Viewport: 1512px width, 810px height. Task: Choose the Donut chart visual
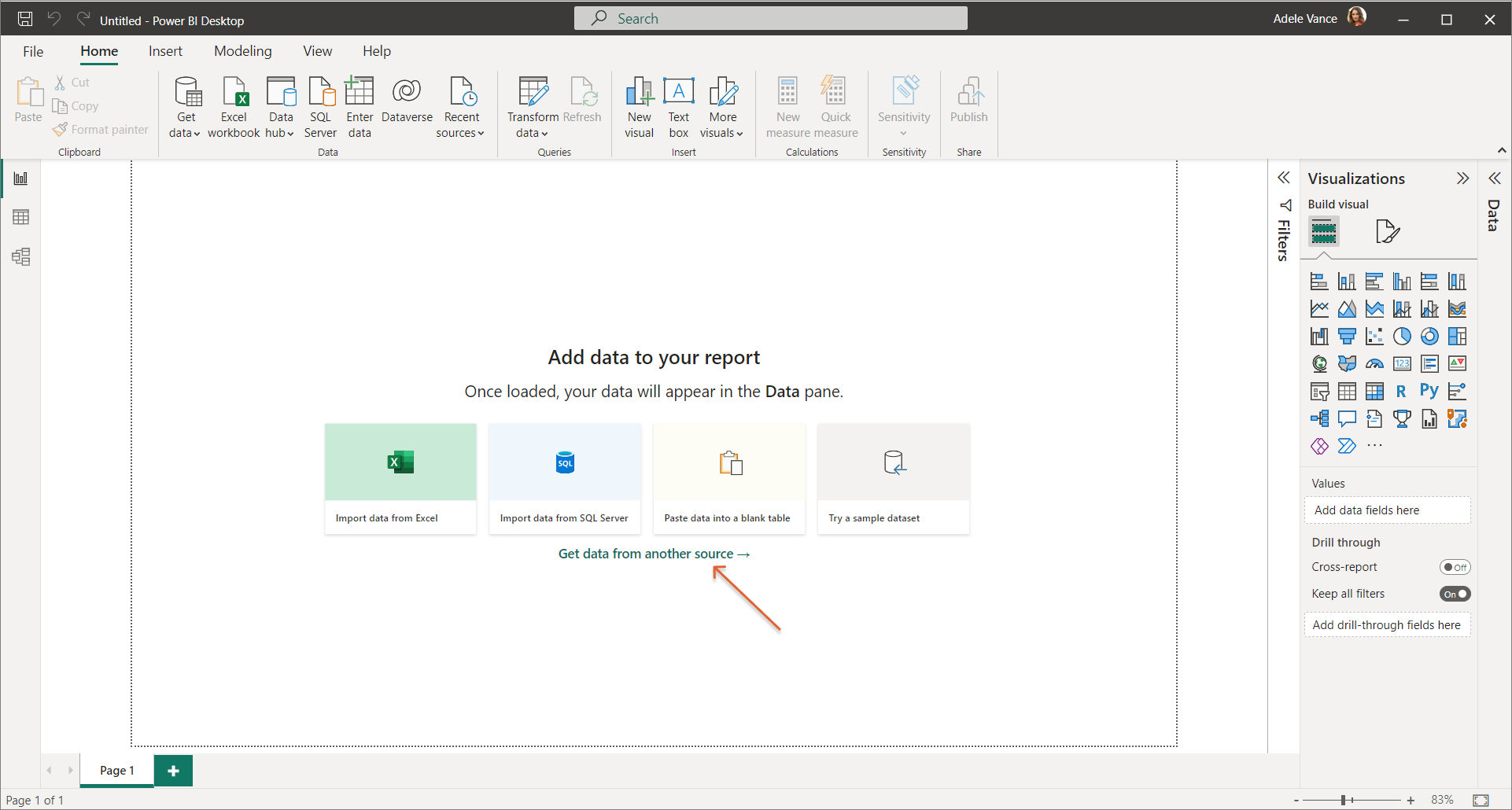coord(1429,337)
